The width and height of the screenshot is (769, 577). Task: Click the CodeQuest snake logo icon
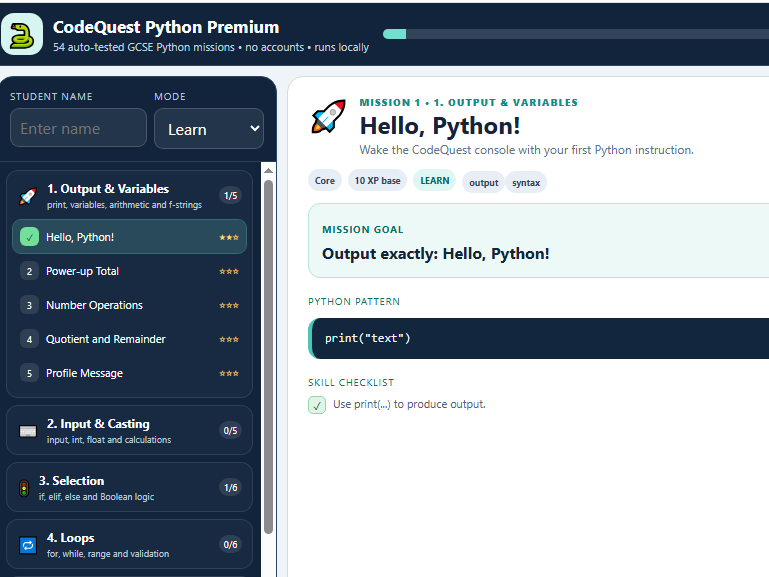[x=22, y=34]
